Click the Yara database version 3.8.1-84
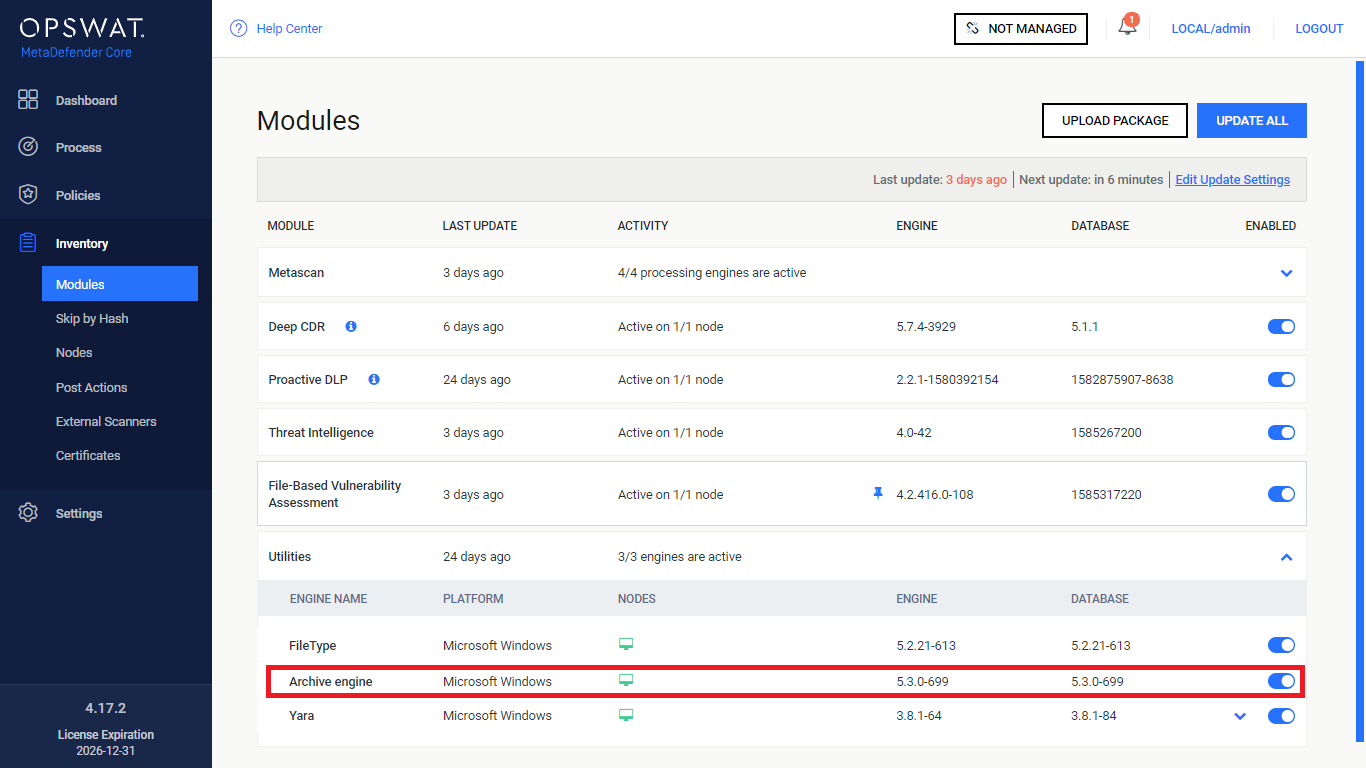This screenshot has height=768, width=1366. click(x=1094, y=716)
